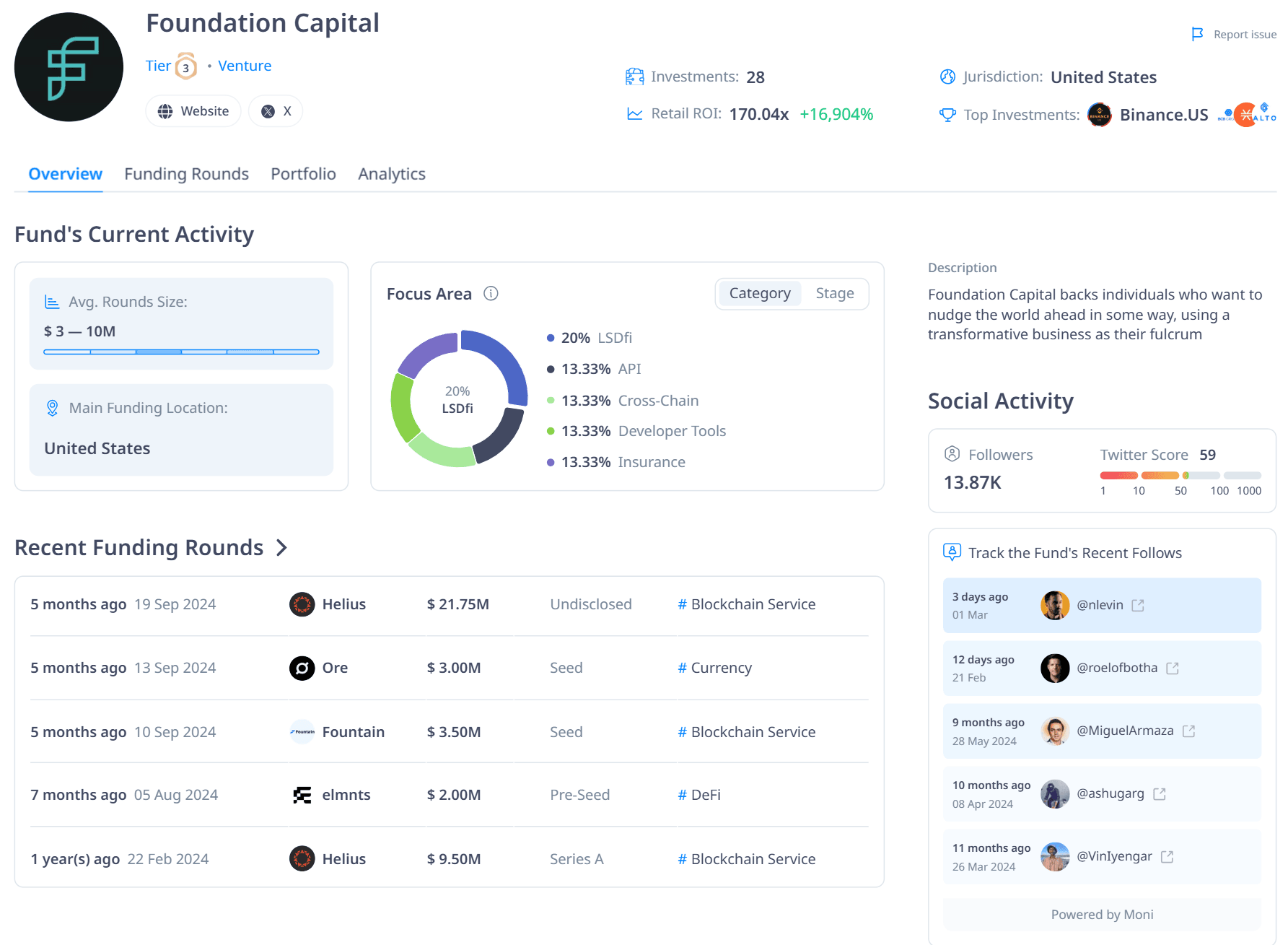Open @nlevin external link icon
Viewport: 1288px width, 945px height.
click(1138, 605)
